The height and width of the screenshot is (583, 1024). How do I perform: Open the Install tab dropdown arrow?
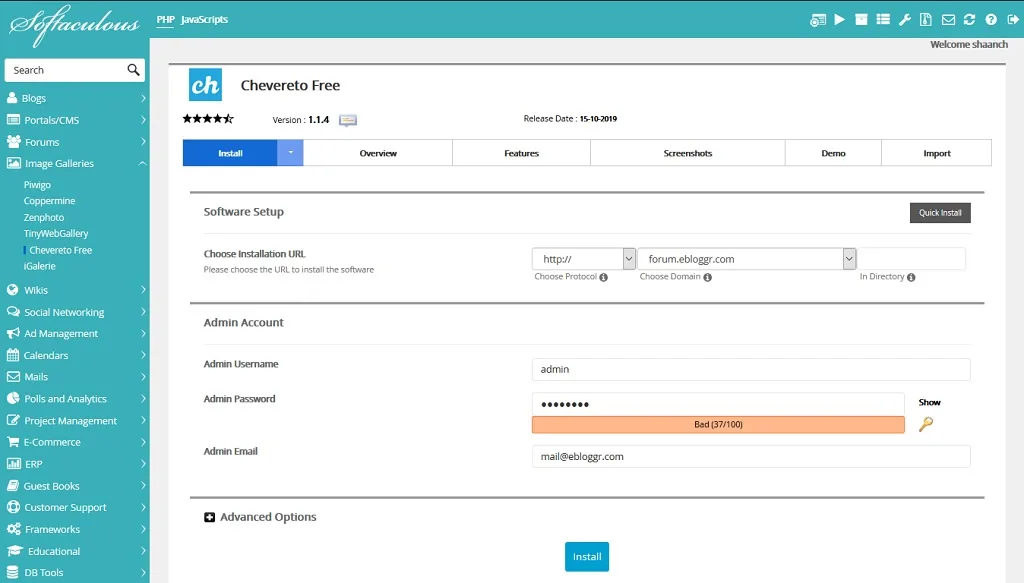[290, 153]
